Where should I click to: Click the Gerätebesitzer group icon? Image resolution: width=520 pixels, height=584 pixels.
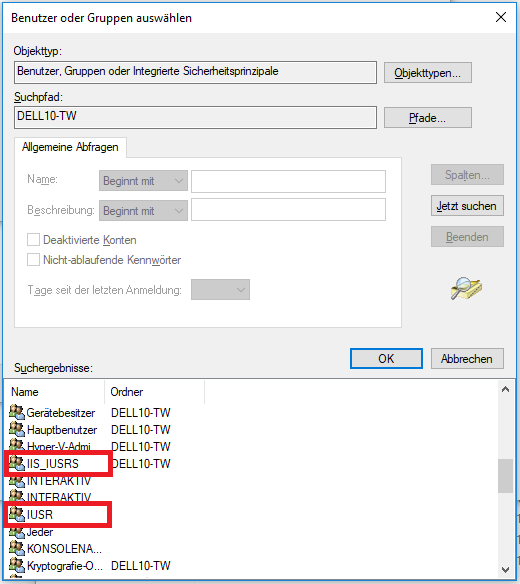pyautogui.click(x=17, y=412)
